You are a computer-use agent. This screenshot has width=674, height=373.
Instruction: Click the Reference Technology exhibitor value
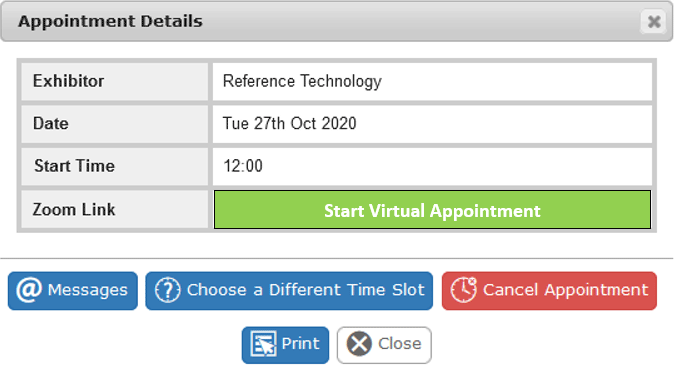[x=302, y=82]
